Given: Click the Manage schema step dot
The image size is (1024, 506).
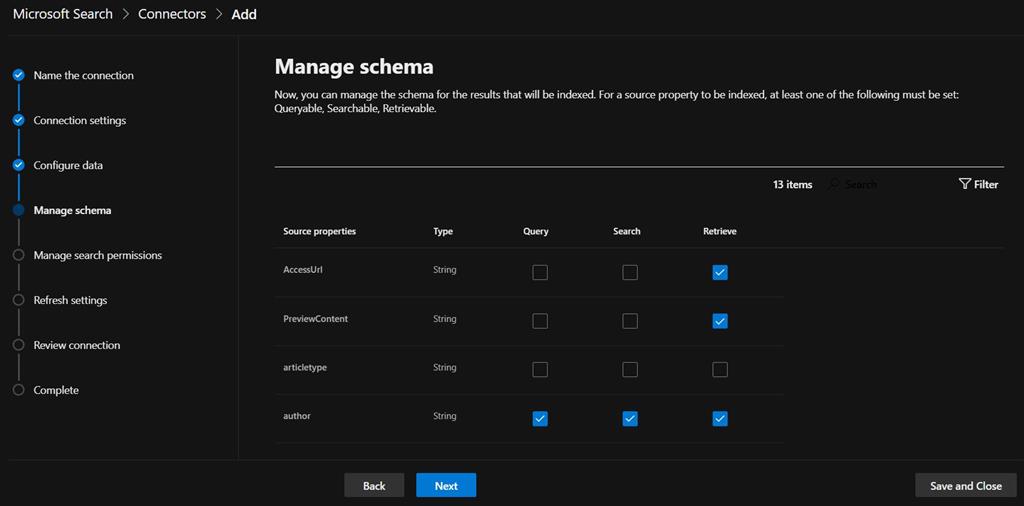Looking at the screenshot, I should (x=19, y=210).
